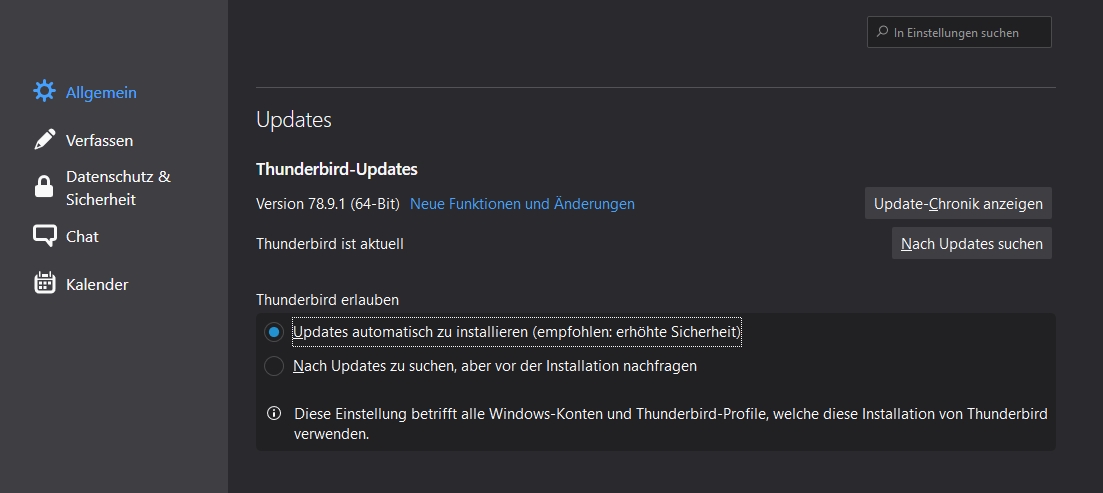Click the Verfassen pencil icon
This screenshot has width=1103, height=493.
44,140
